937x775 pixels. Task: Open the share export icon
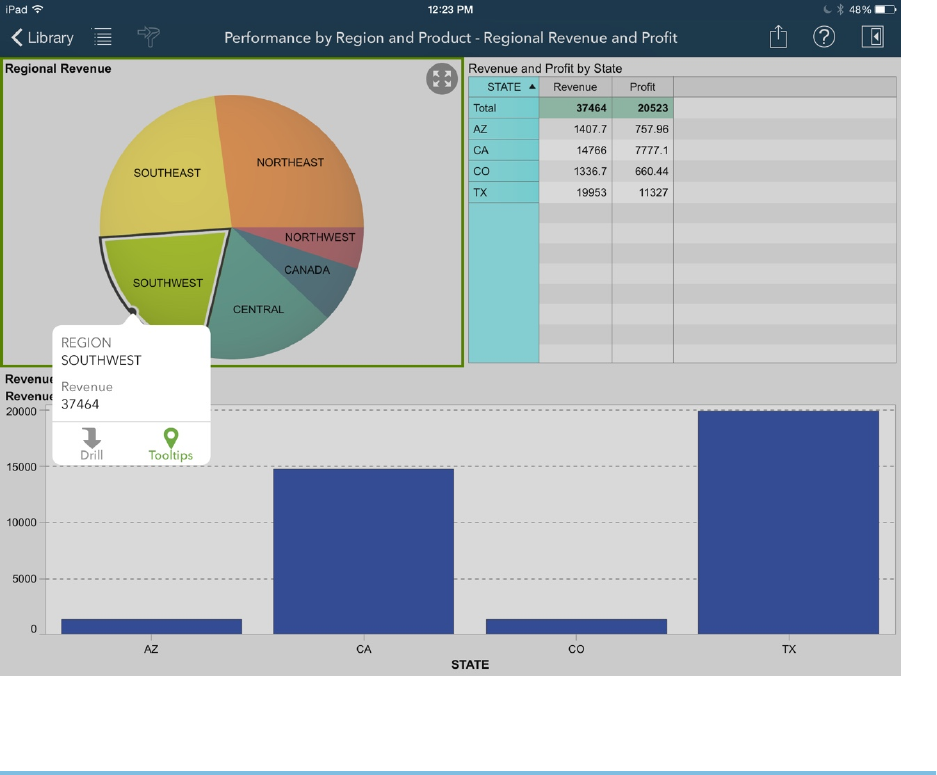coord(778,38)
